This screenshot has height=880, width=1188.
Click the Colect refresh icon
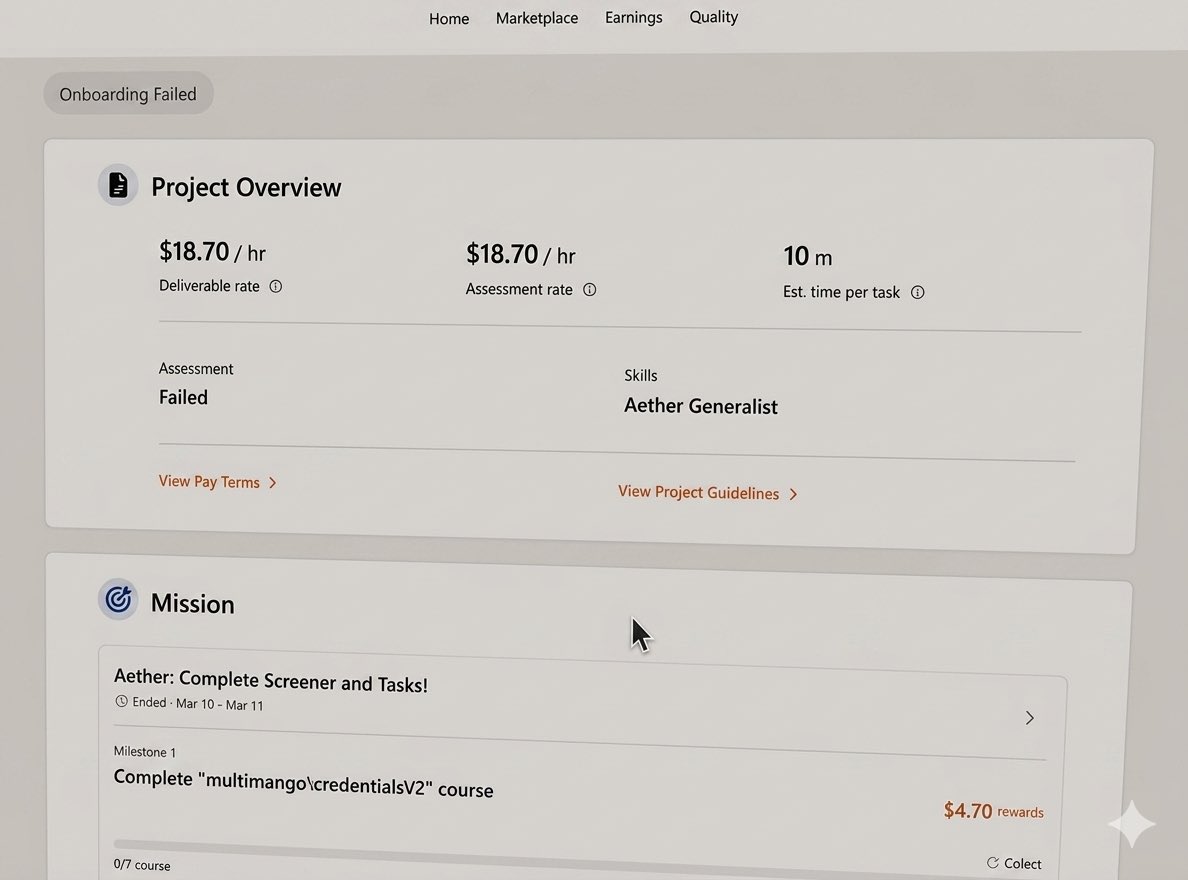click(x=993, y=863)
